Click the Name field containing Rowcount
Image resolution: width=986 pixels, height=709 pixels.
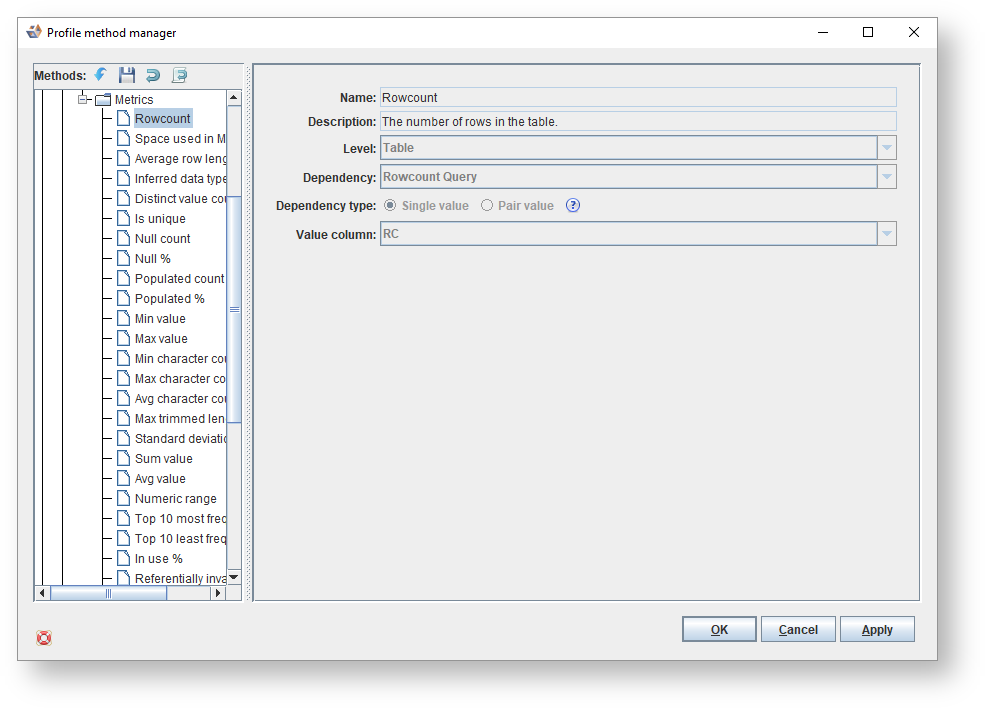click(638, 98)
